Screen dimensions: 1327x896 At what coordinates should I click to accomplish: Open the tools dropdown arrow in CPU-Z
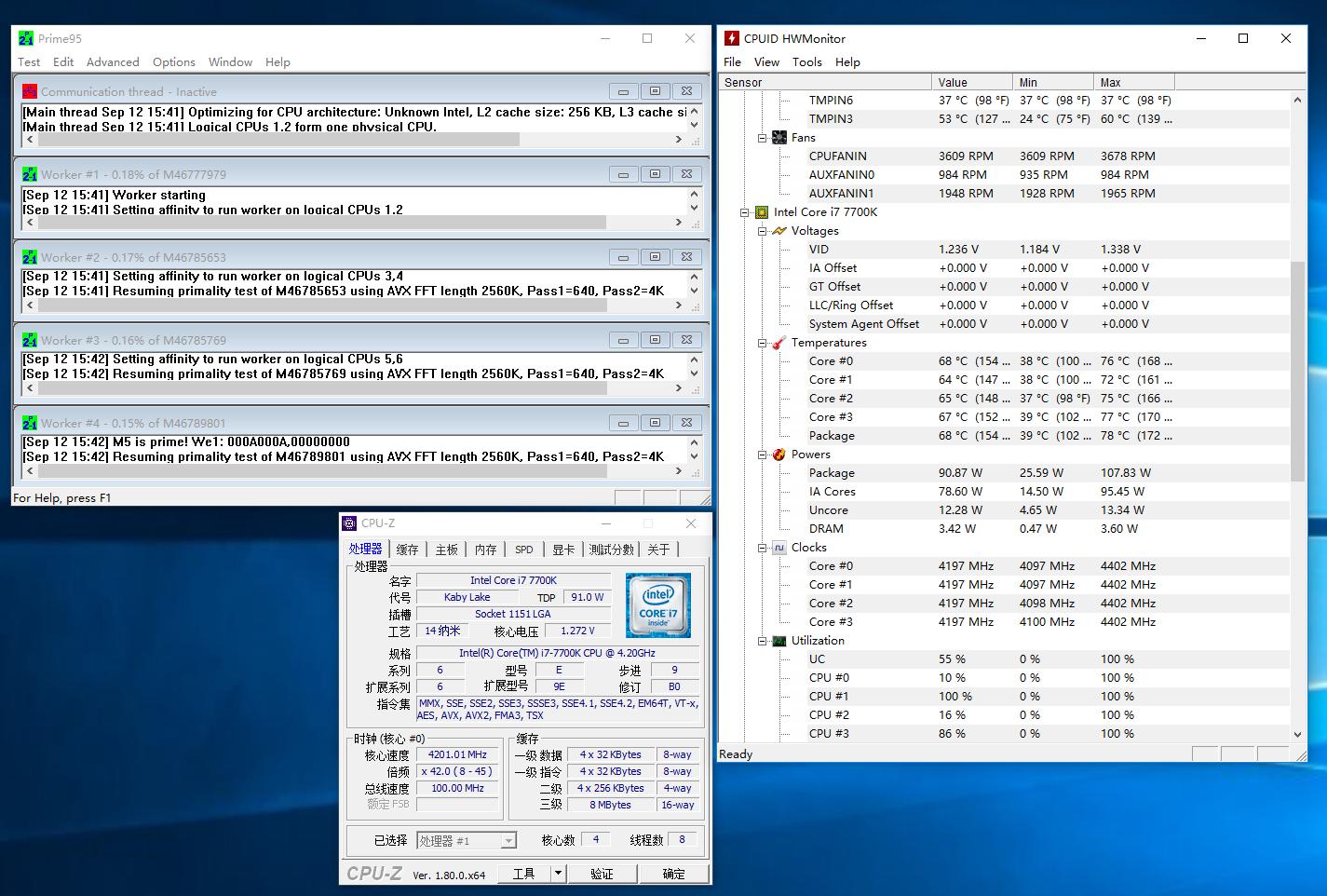coord(558,874)
